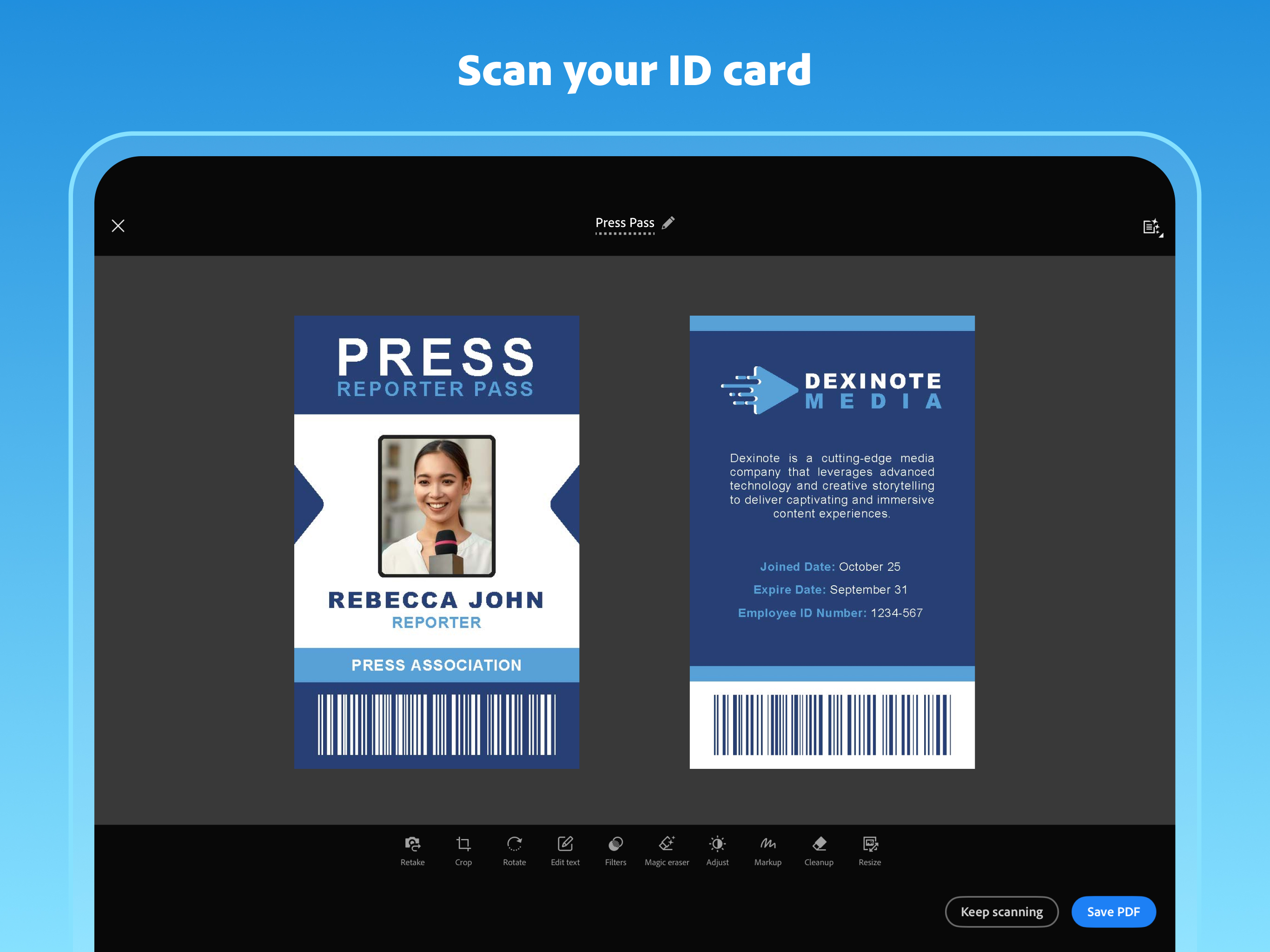
Task: Open the document options icon top right
Action: (1152, 226)
